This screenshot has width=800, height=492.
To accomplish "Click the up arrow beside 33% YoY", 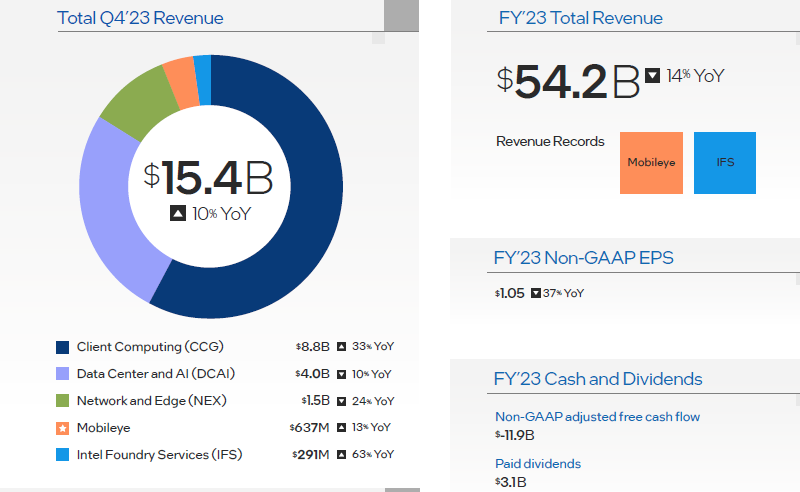I will [341, 347].
